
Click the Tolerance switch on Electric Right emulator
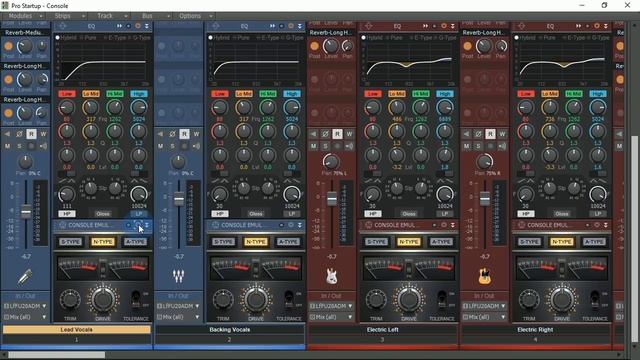[595, 299]
